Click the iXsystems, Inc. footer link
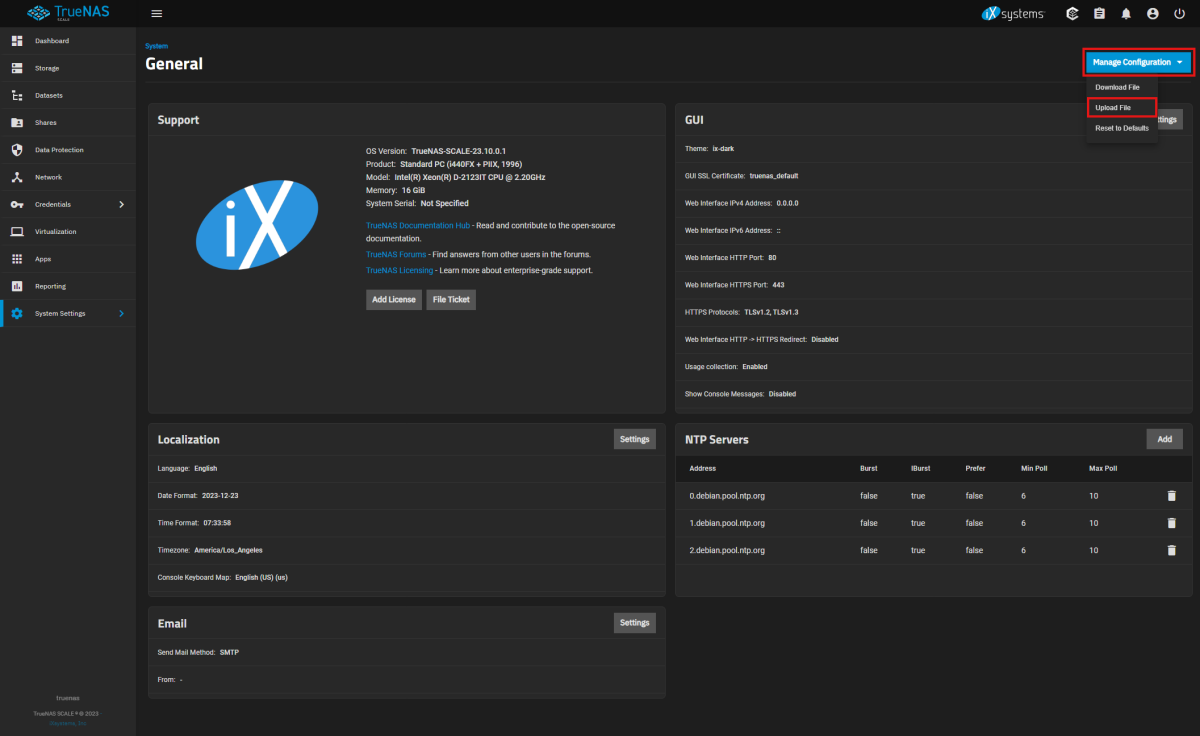Image resolution: width=1200 pixels, height=736 pixels. click(68, 722)
